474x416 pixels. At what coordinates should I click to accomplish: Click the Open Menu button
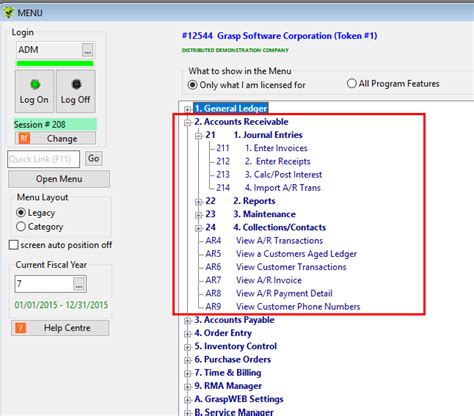click(59, 179)
